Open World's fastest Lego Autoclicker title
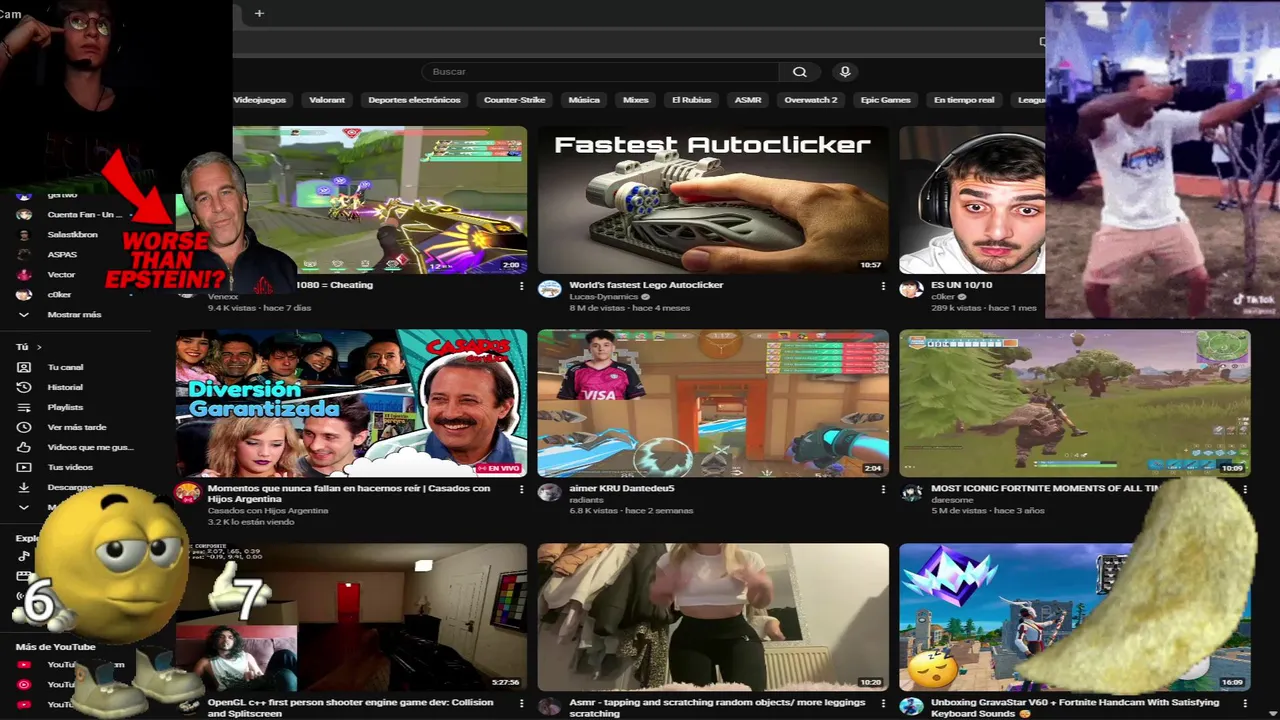This screenshot has width=1280, height=720. (646, 285)
